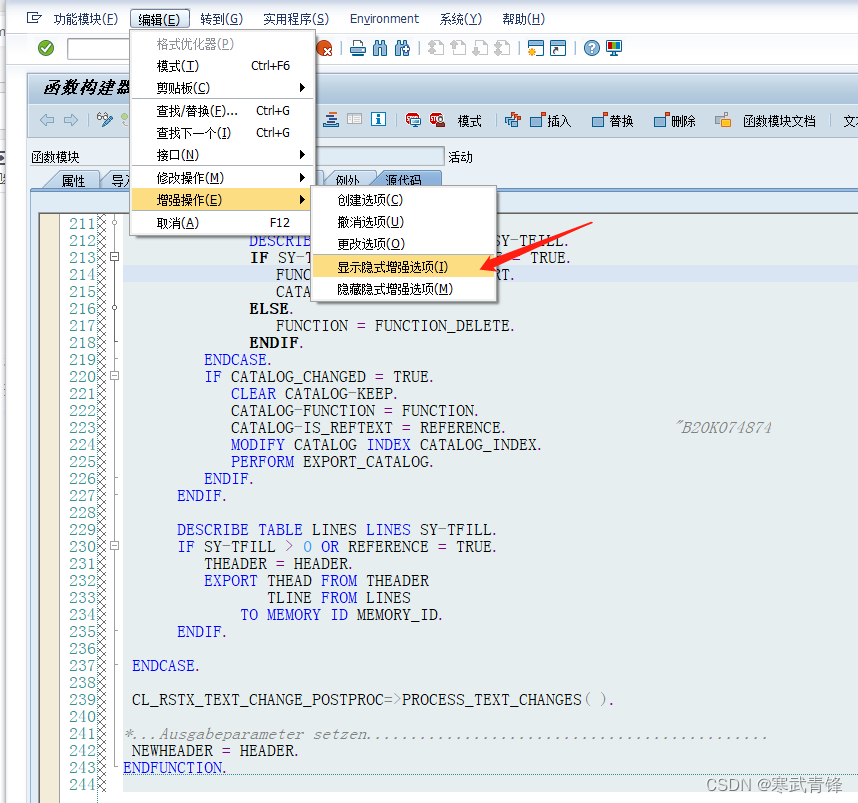Expand the 接口(N) submenu
This screenshot has width=858, height=803.
click(x=223, y=155)
